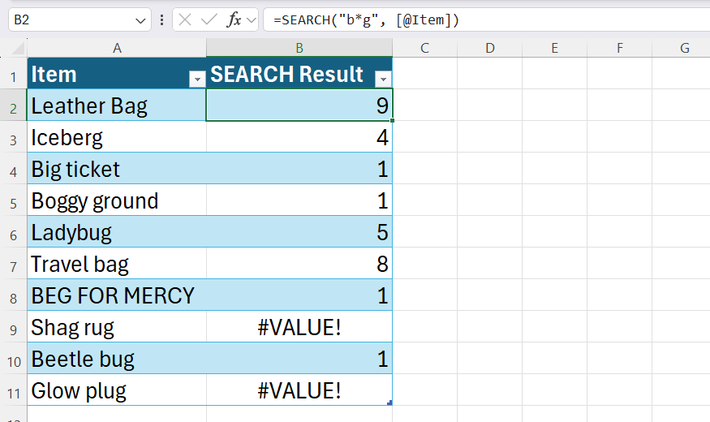Click the Name Box showing B2
Screen dimensions: 710x422
(x=80, y=20)
